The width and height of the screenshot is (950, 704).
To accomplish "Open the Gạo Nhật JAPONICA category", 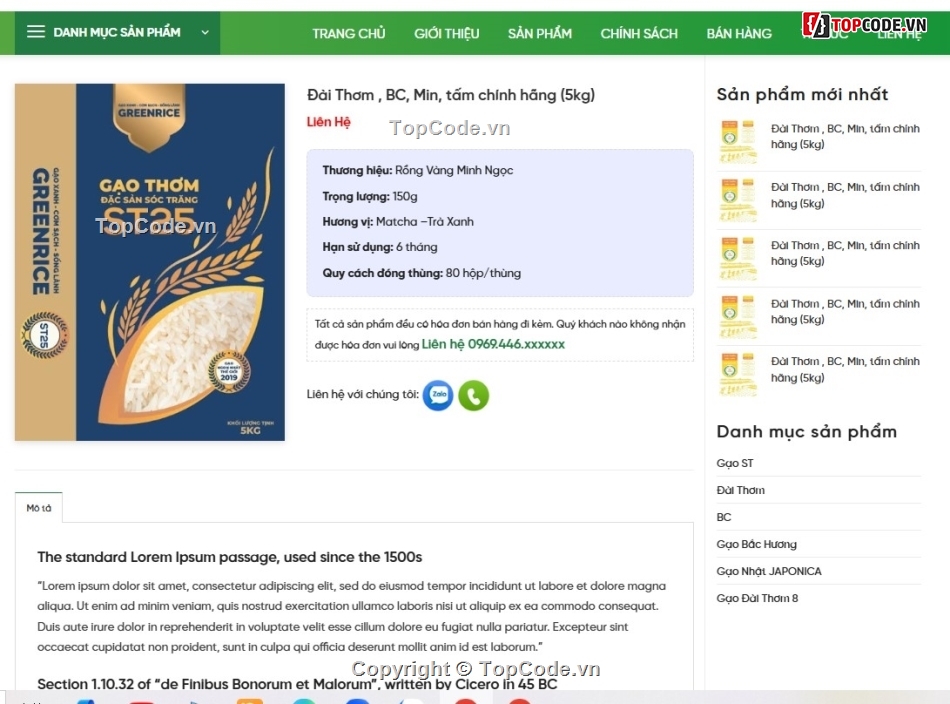I will [x=769, y=571].
